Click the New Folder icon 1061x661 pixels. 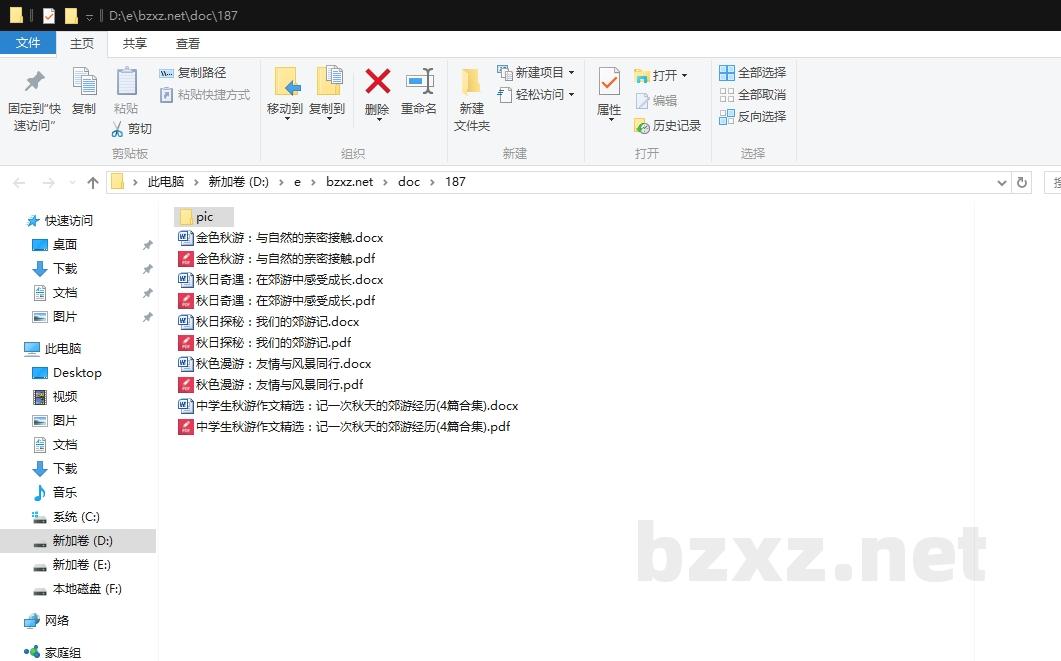tap(471, 82)
